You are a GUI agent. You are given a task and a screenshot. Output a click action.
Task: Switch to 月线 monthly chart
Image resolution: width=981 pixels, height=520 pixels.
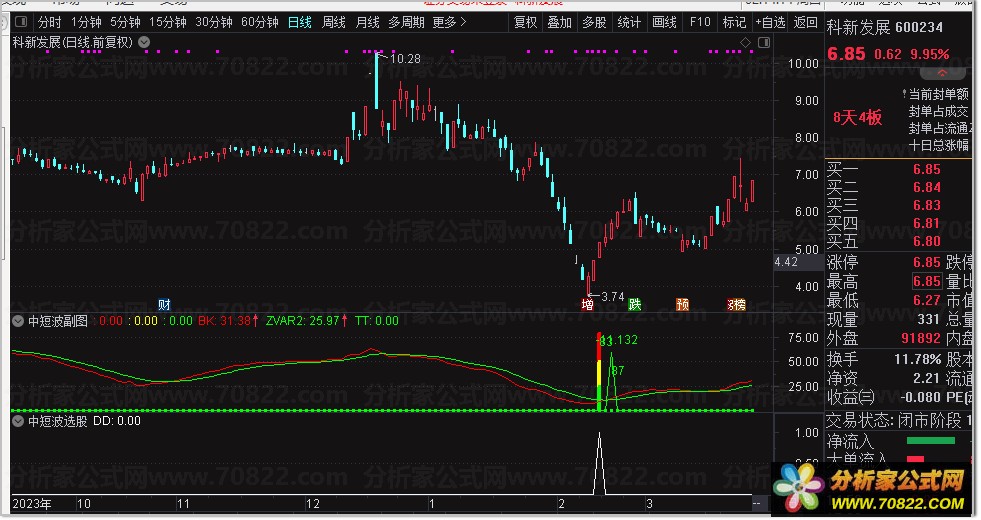pos(367,23)
